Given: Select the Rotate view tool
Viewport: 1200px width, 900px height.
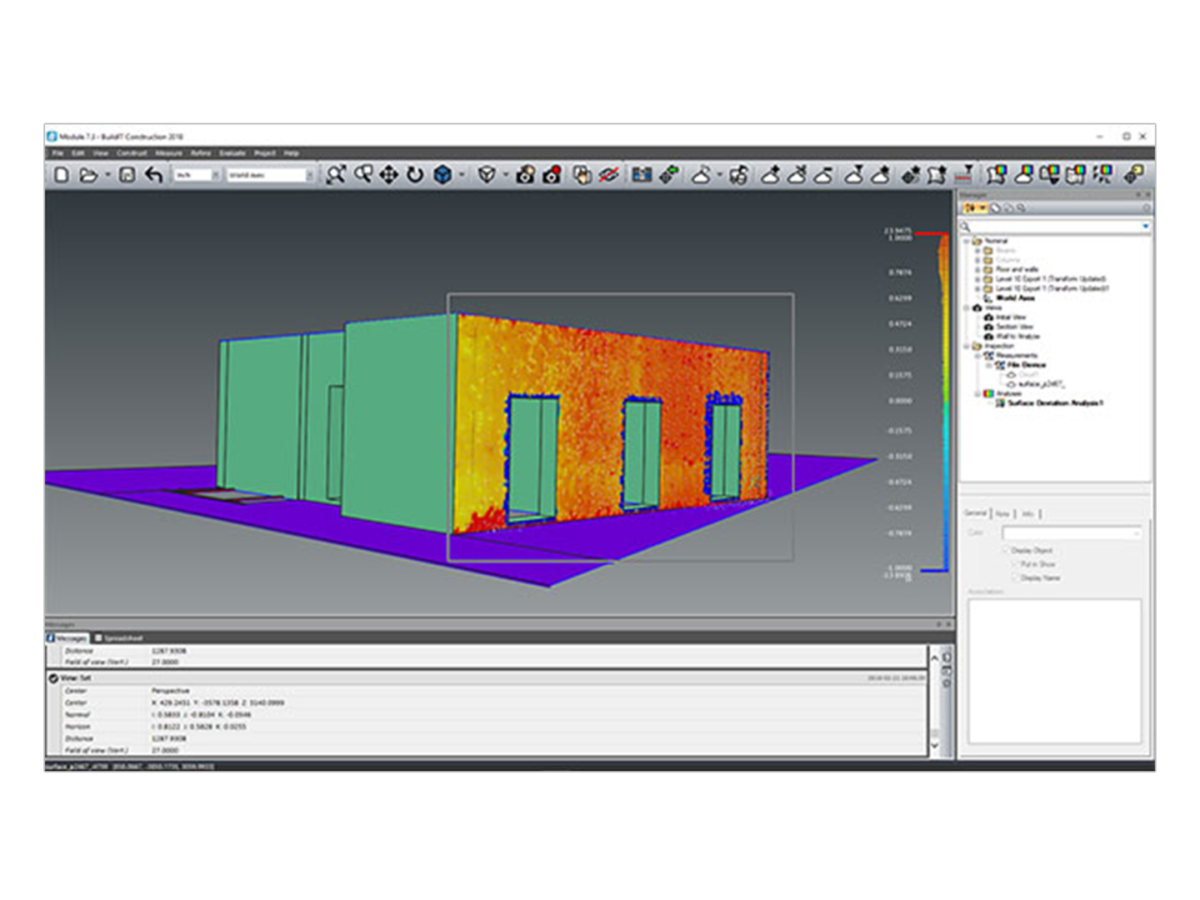Looking at the screenshot, I should (x=413, y=174).
